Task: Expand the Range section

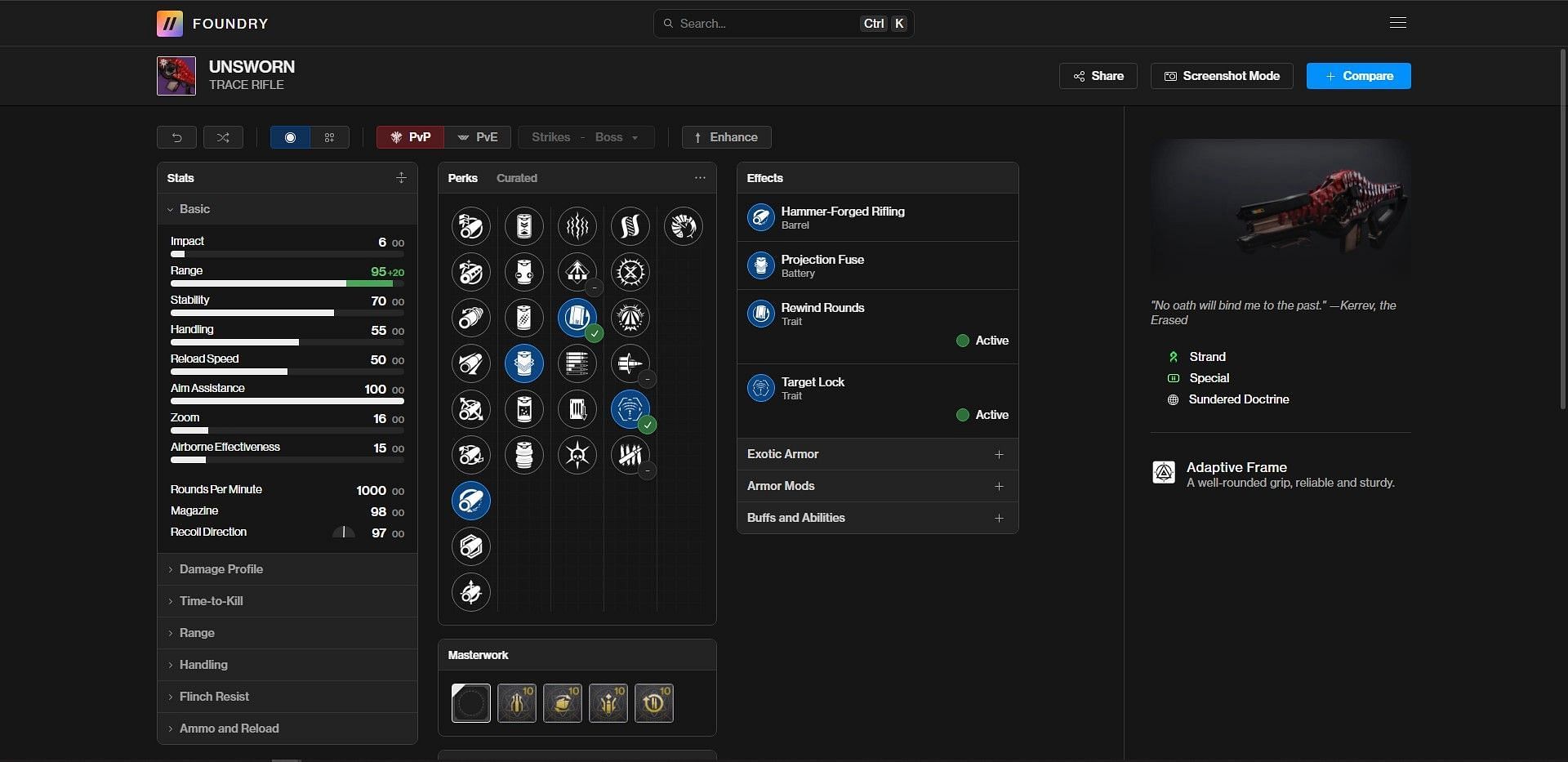Action: click(x=287, y=633)
